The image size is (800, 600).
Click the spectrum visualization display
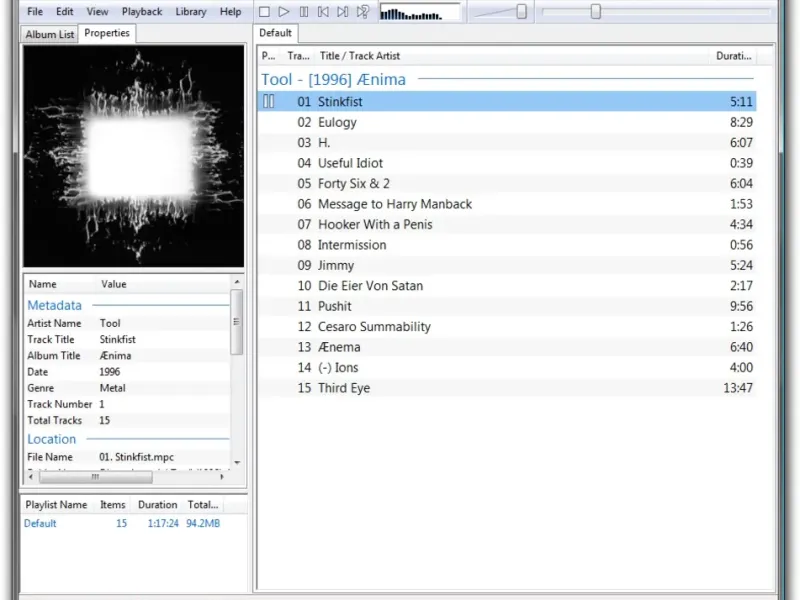click(420, 12)
